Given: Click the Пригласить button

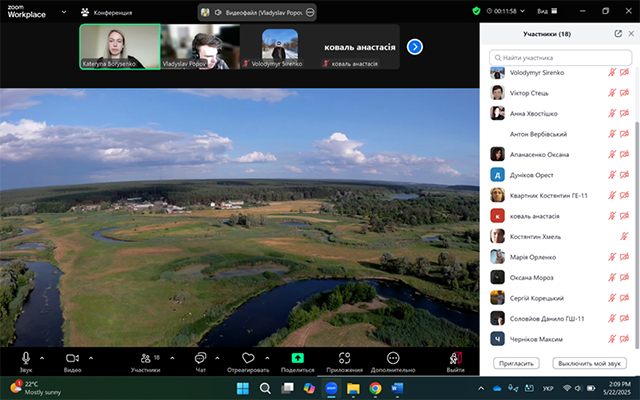Looking at the screenshot, I should pos(517,363).
